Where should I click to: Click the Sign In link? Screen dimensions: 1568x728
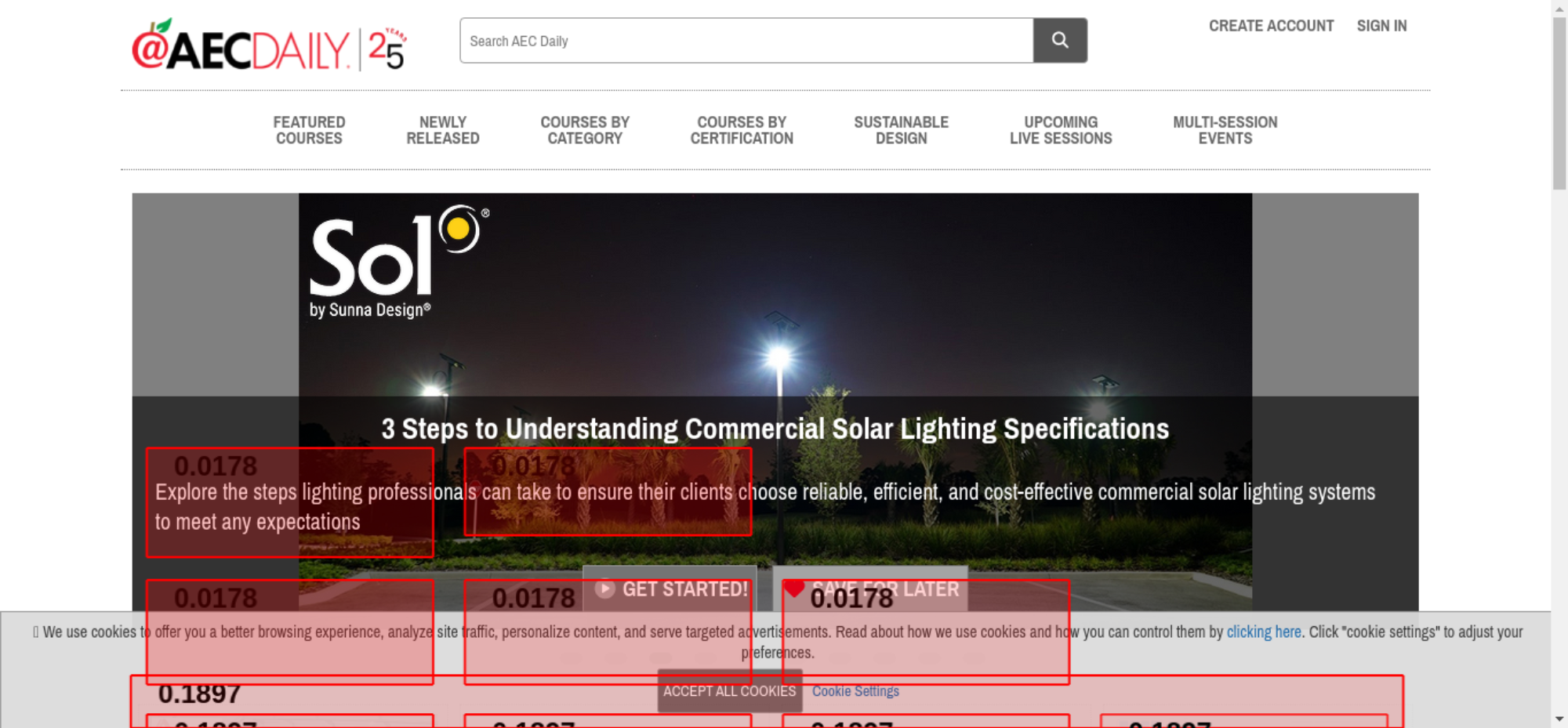coord(1381,26)
